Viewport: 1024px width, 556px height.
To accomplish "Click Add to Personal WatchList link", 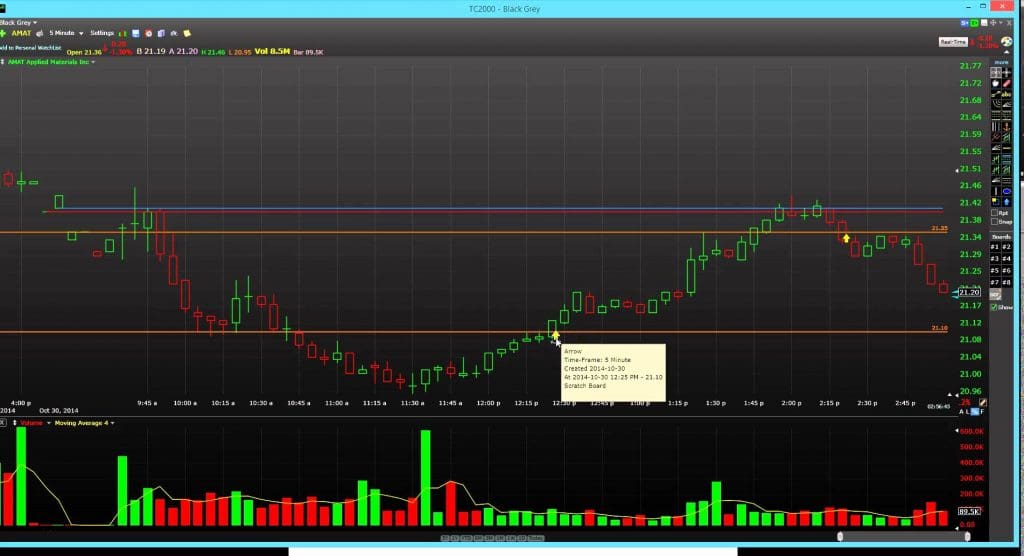I will 30,48.
